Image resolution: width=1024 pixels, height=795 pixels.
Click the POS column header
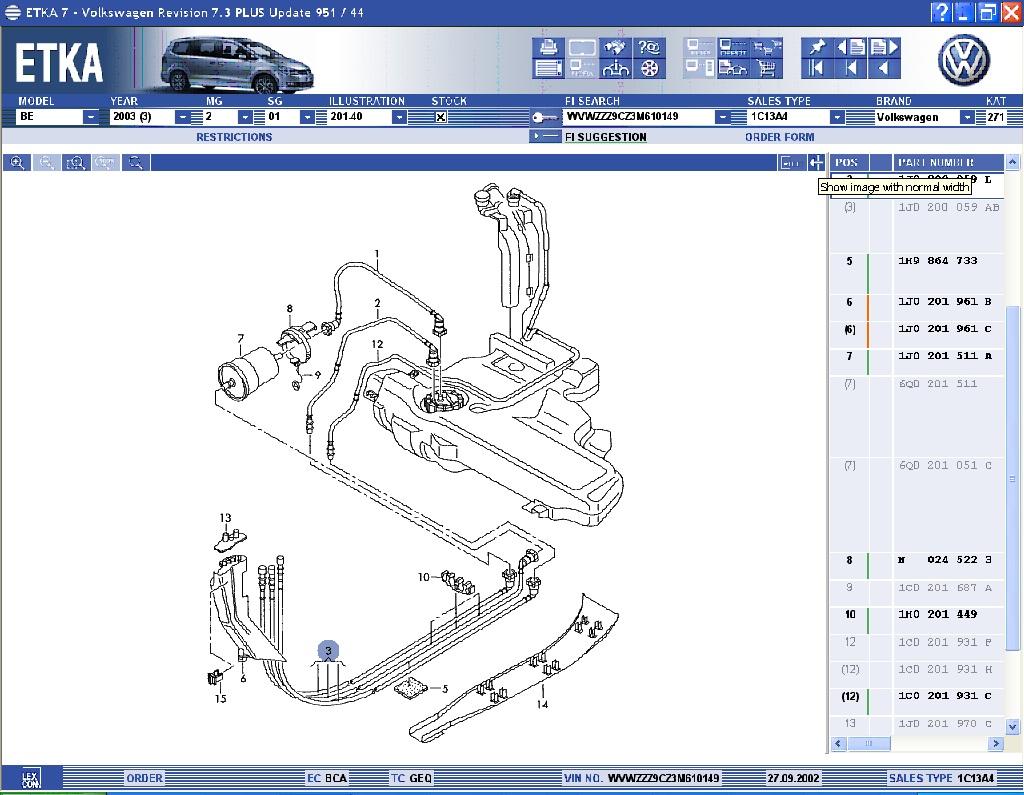(x=847, y=163)
